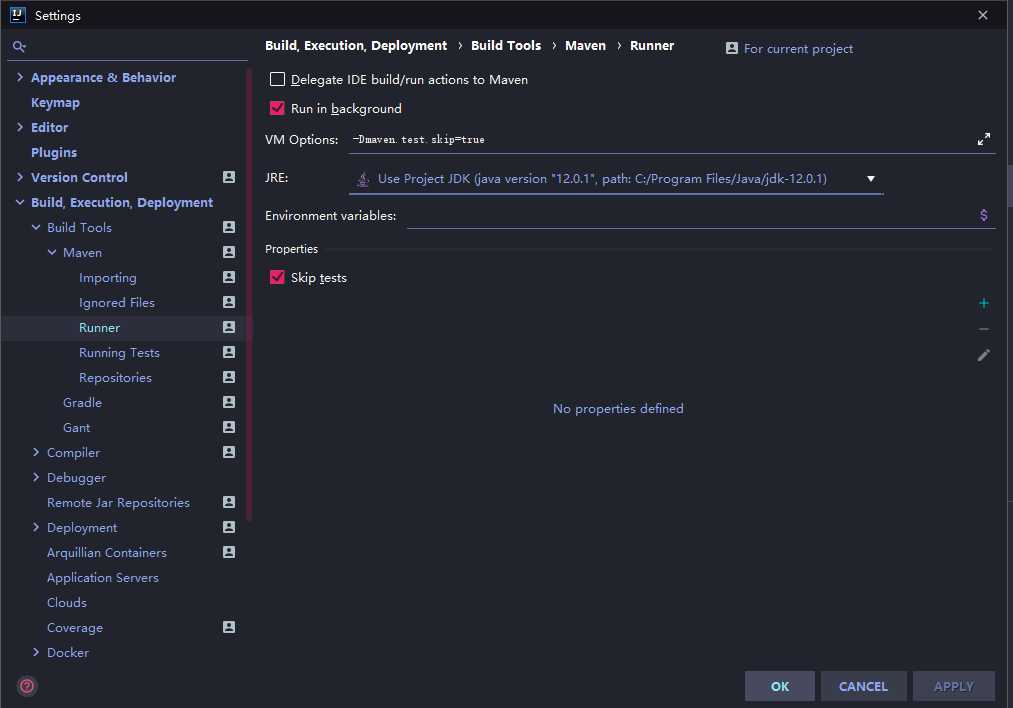1013x708 pixels.
Task: Select Importing under Maven
Action: click(108, 278)
